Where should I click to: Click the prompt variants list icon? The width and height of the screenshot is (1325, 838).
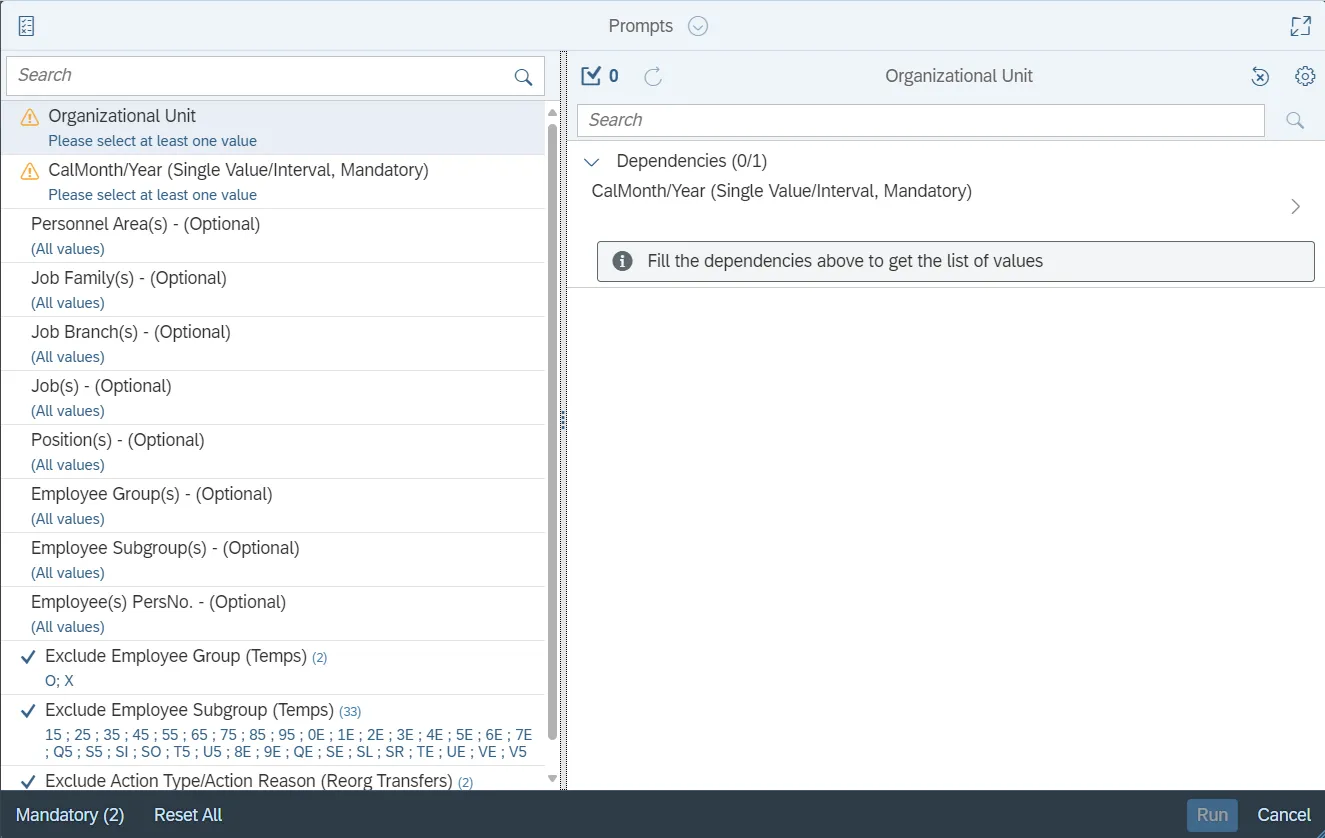click(27, 26)
